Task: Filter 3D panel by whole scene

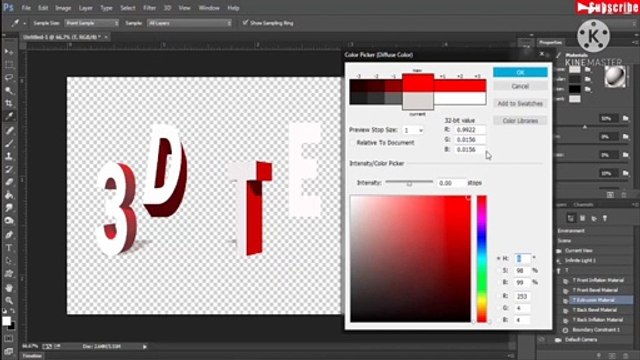Action: pos(571,218)
